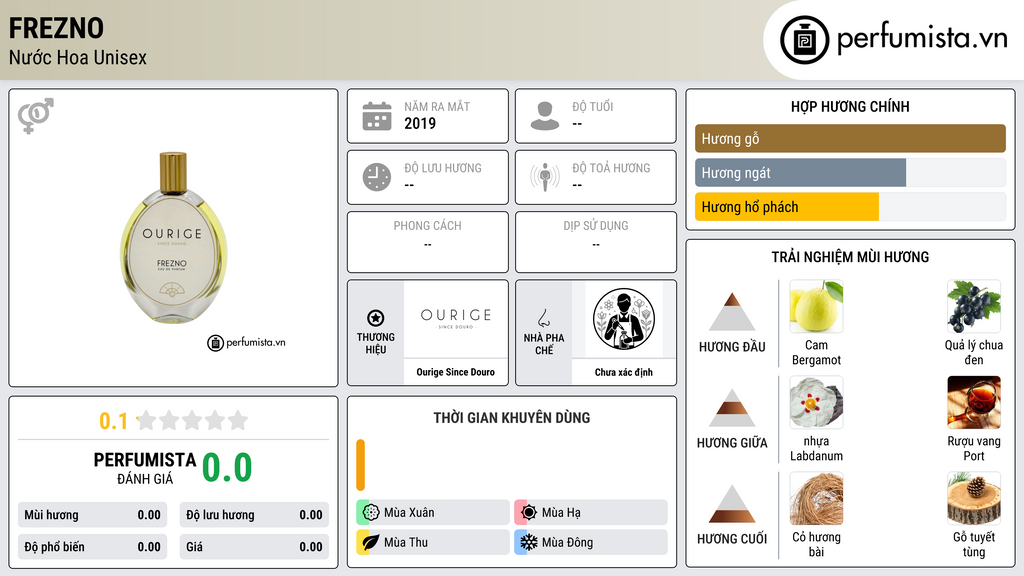Click the person icon beside Độ Tuổi
The width and height of the screenshot is (1024, 576).
pyautogui.click(x=545, y=116)
